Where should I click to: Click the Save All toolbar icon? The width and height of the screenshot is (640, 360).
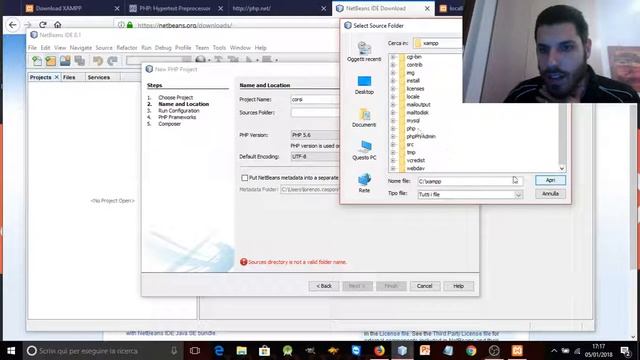[80, 61]
